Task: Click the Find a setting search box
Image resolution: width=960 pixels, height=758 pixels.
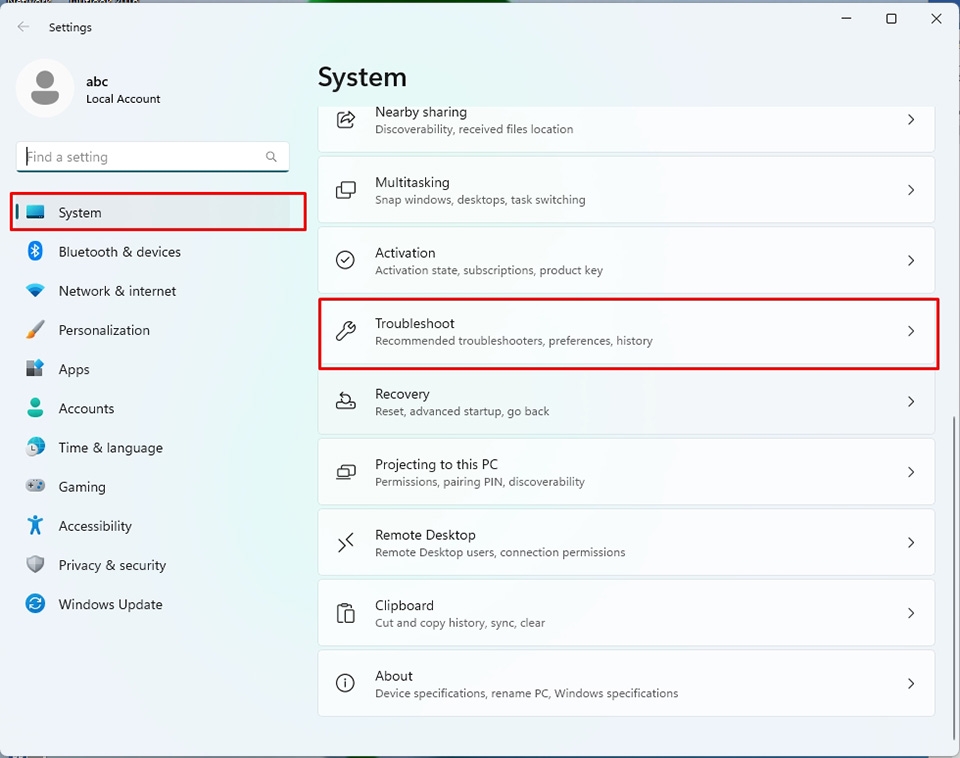Action: (x=152, y=156)
